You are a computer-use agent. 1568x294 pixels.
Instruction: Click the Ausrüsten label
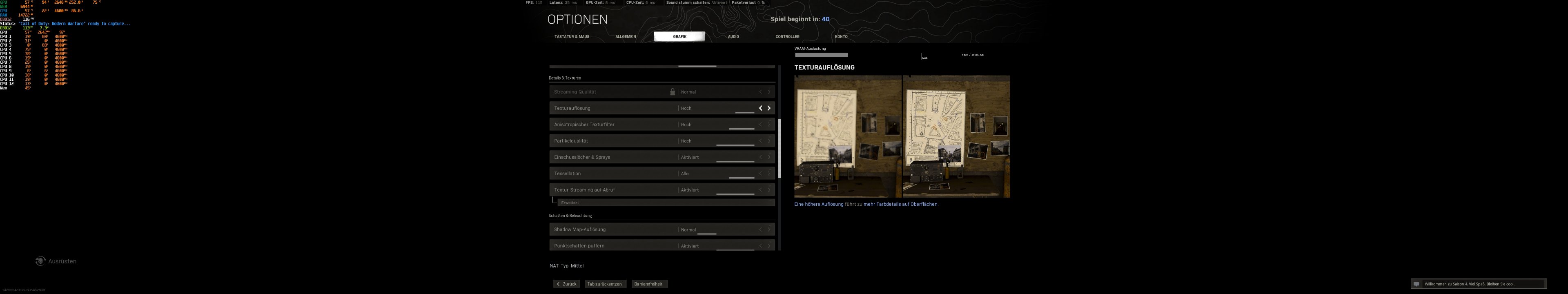coord(62,261)
